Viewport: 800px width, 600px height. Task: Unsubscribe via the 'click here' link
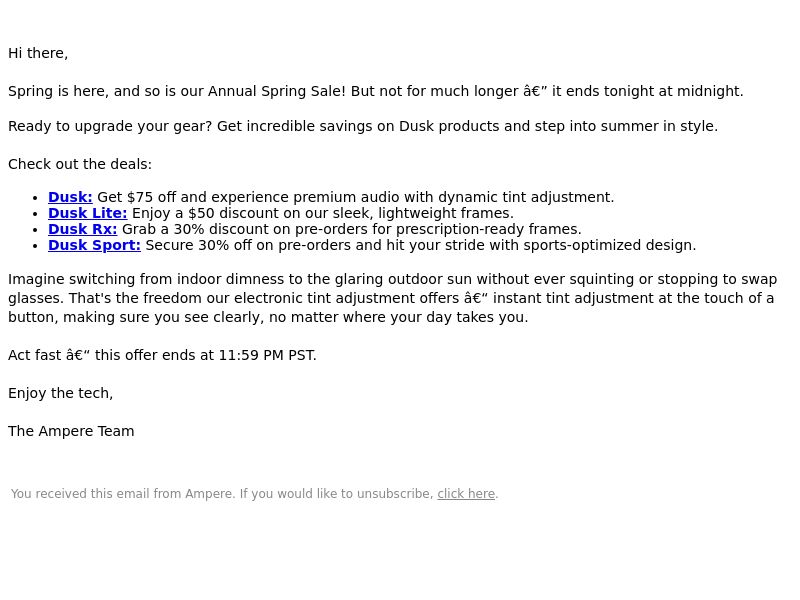coord(466,494)
